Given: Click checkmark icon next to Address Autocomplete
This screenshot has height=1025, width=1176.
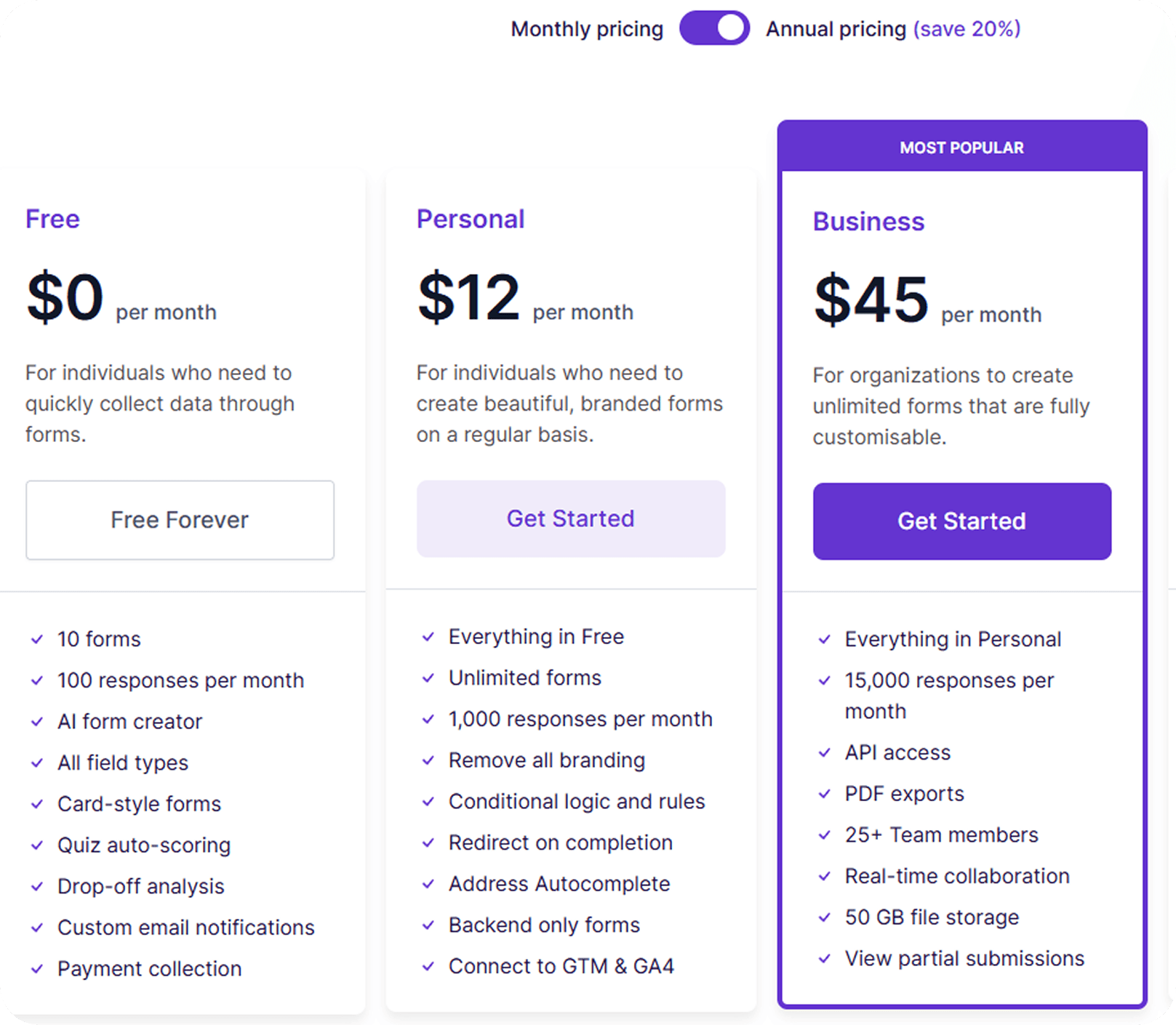Looking at the screenshot, I should coord(428,884).
